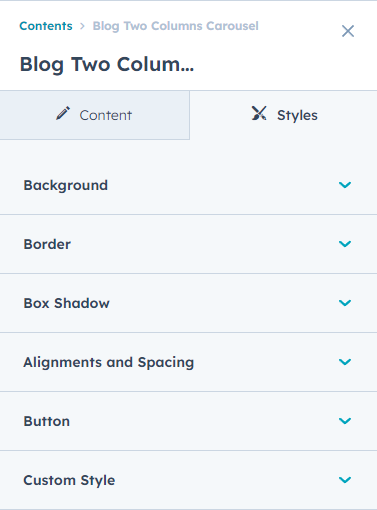
Task: Select the Styles tab label
Action: pyautogui.click(x=297, y=115)
